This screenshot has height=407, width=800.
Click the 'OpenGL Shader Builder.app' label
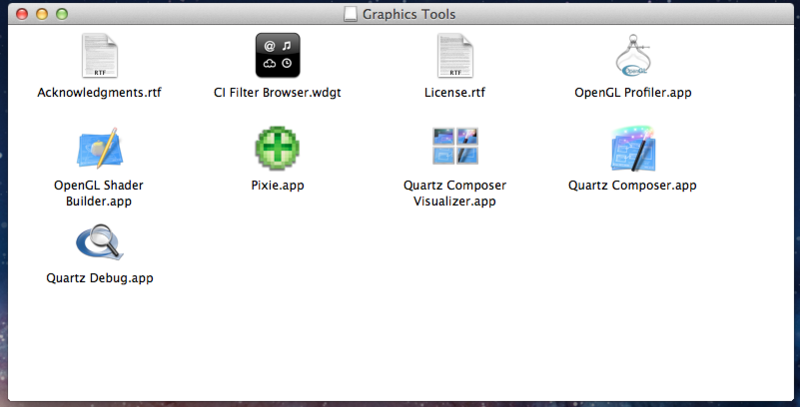point(99,193)
